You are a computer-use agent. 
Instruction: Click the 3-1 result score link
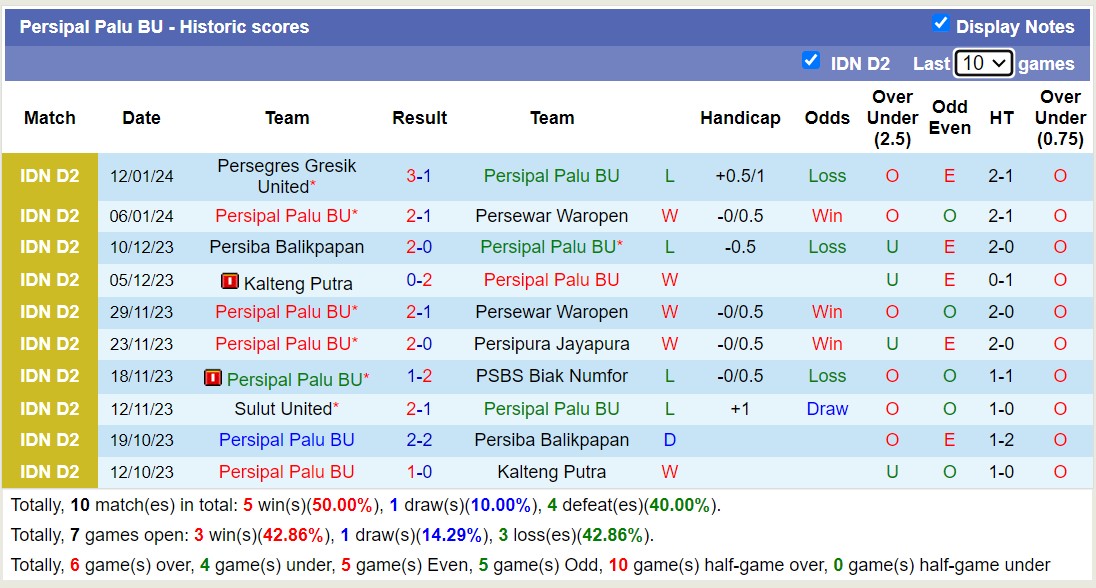(x=420, y=175)
